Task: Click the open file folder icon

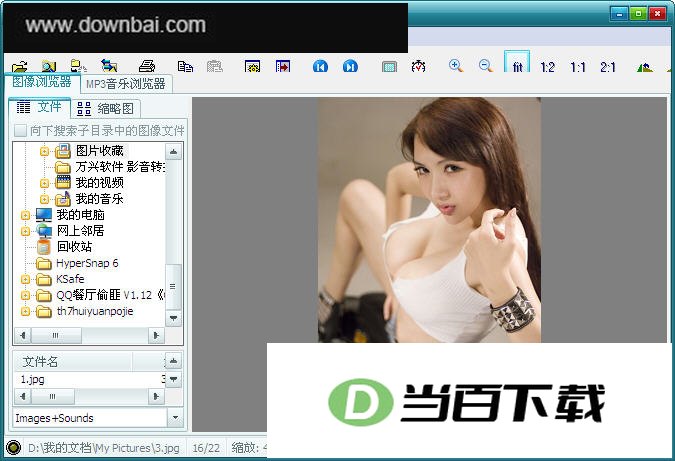Action: coord(20,66)
